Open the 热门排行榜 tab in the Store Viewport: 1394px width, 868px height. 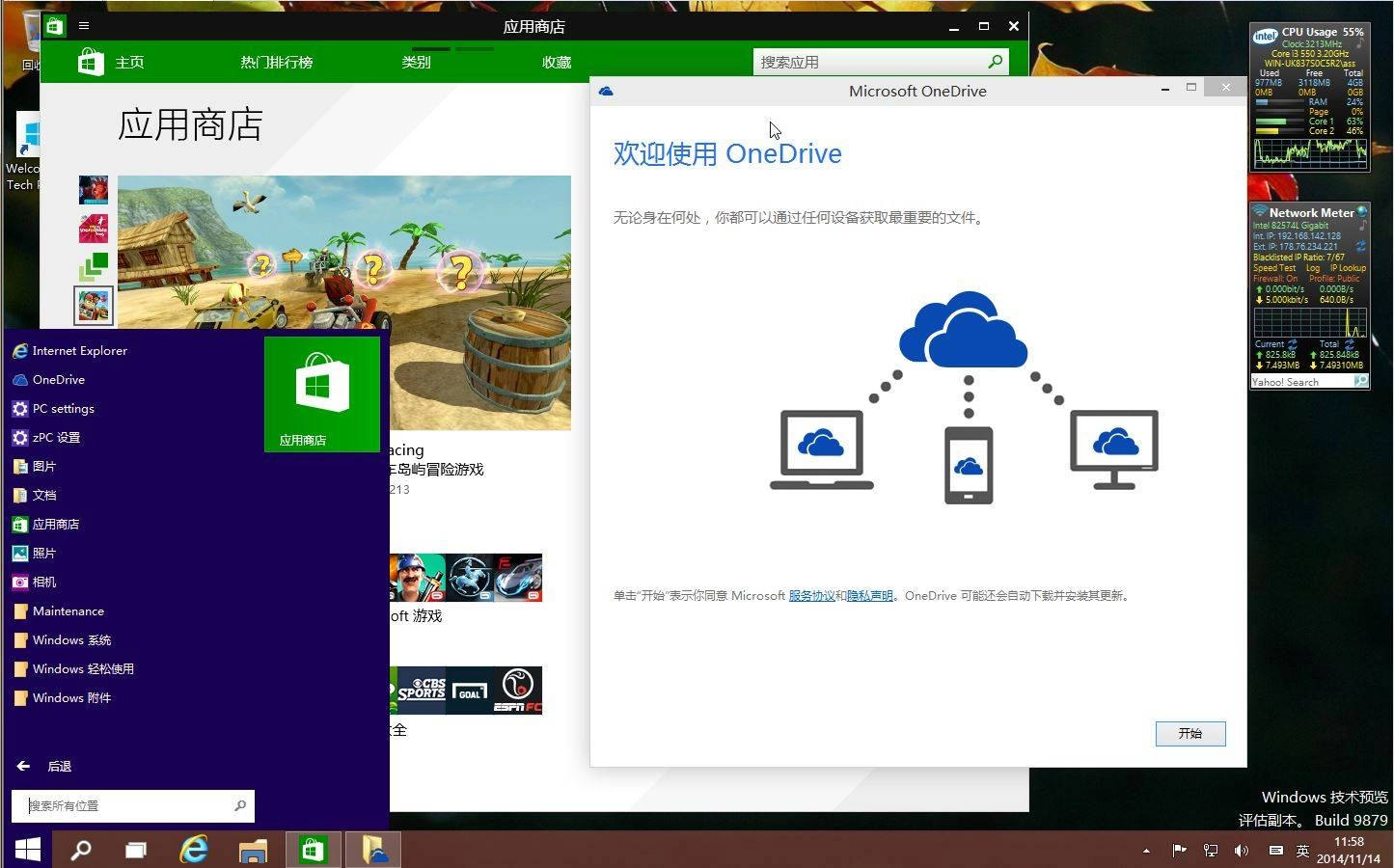coord(277,62)
